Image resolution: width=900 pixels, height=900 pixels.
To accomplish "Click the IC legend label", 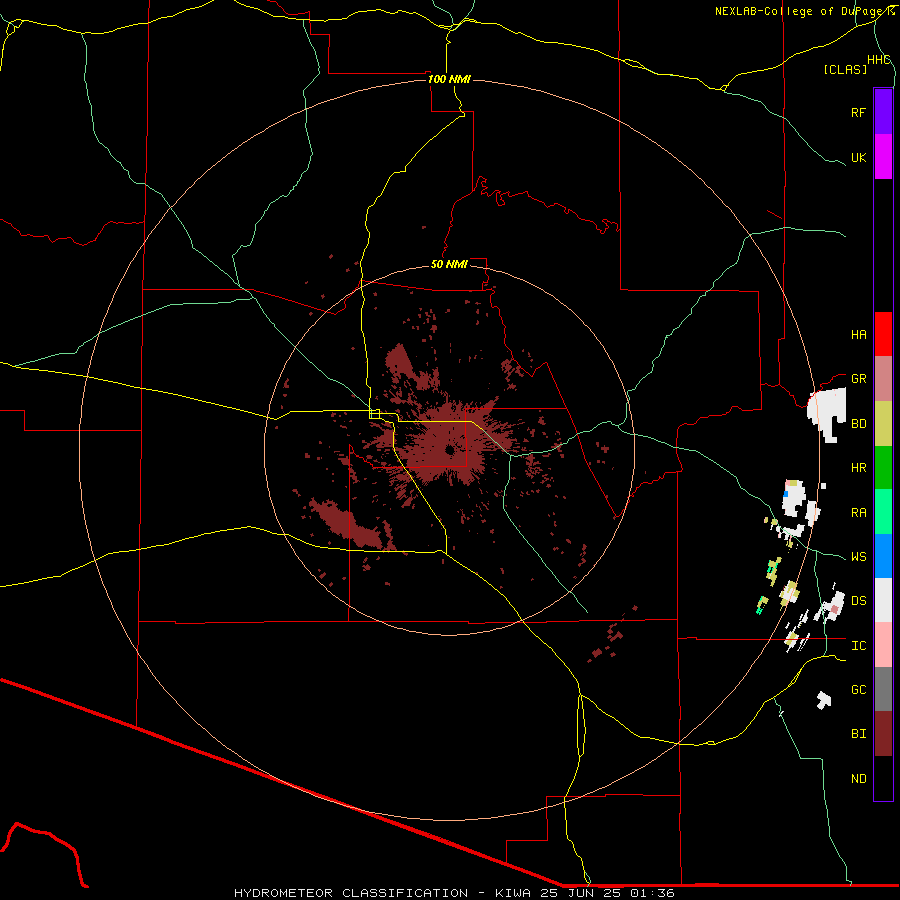I will [x=858, y=646].
